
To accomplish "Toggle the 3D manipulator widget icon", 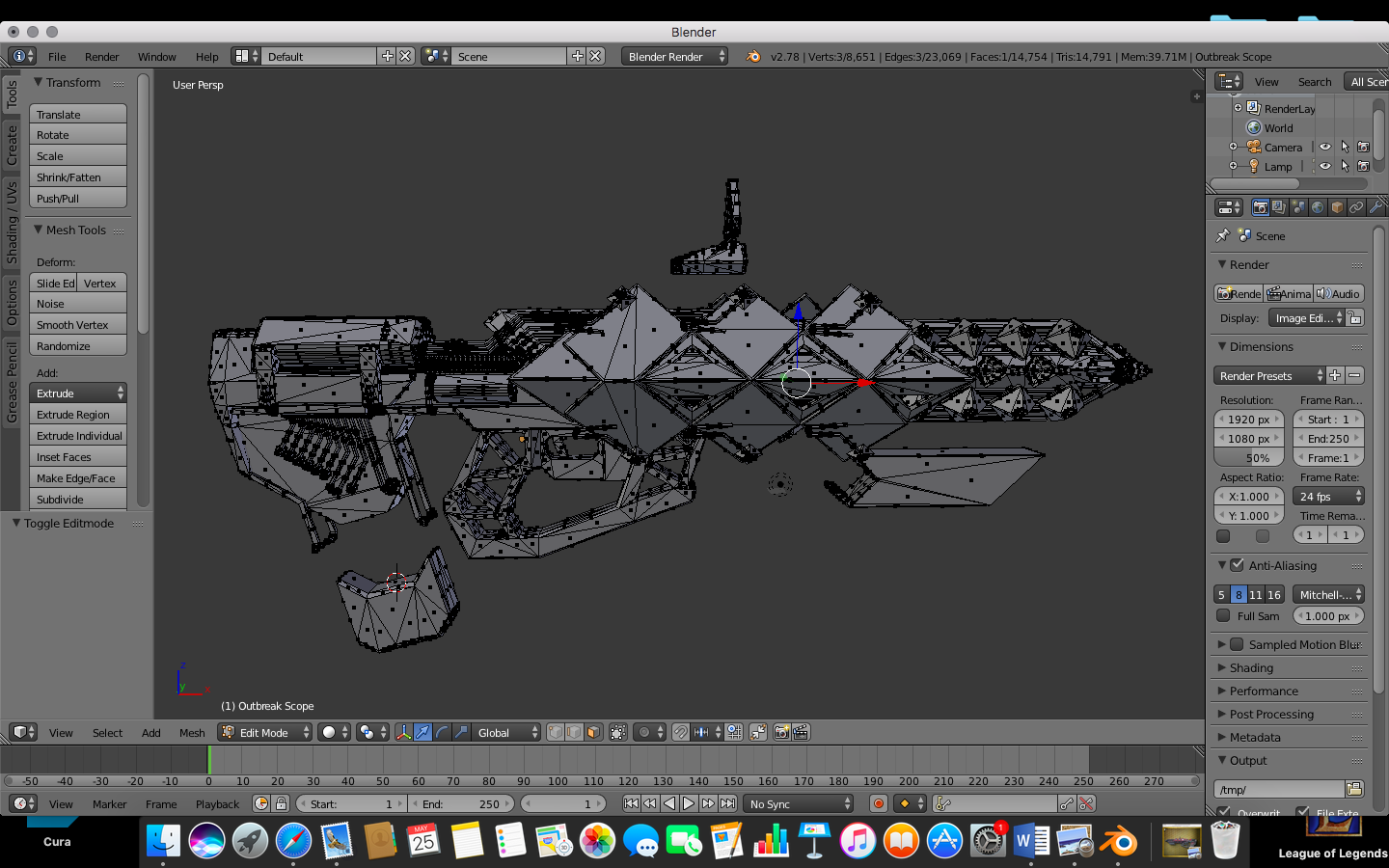I will click(404, 733).
